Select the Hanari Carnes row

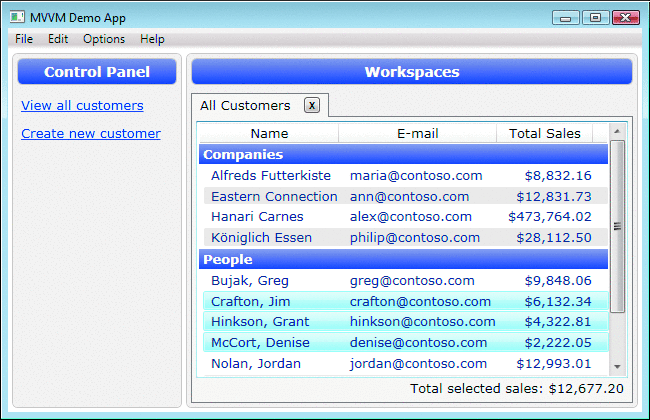tap(405, 216)
